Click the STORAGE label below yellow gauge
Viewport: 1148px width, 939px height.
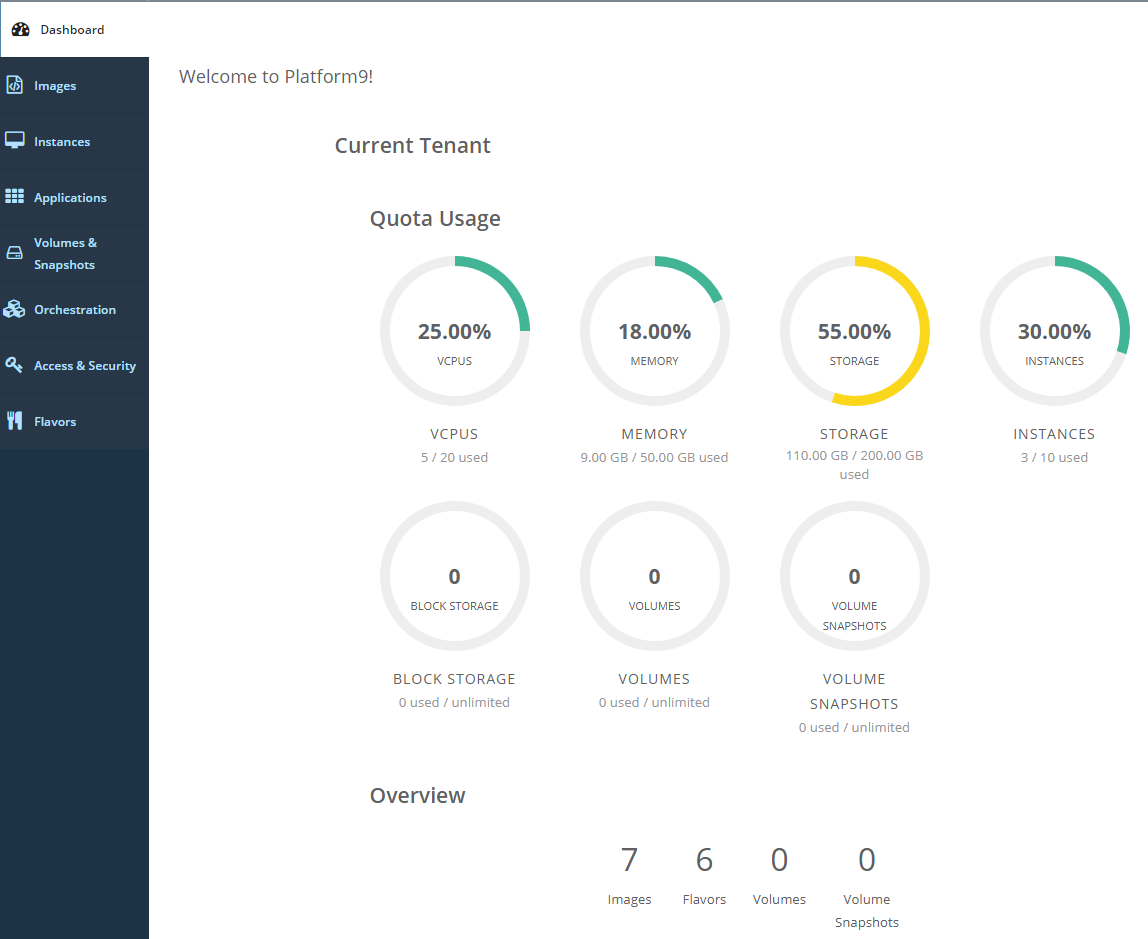click(x=854, y=434)
